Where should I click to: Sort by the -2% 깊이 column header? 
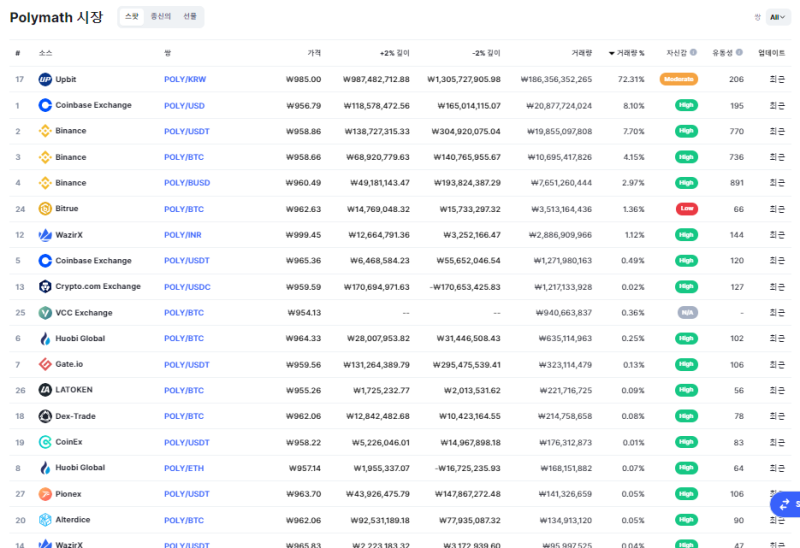tap(486, 53)
